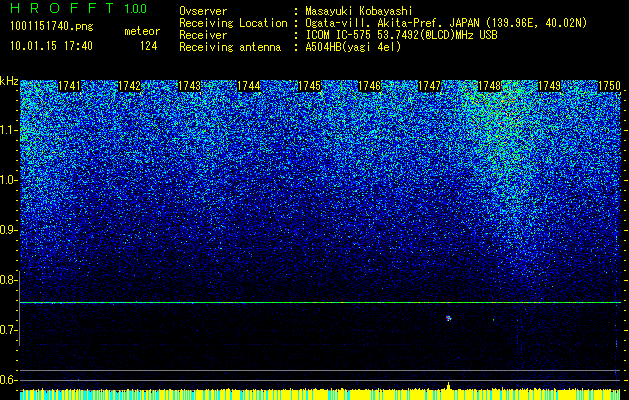
Task: Click the 1750 time marker
Action: pyautogui.click(x=609, y=86)
